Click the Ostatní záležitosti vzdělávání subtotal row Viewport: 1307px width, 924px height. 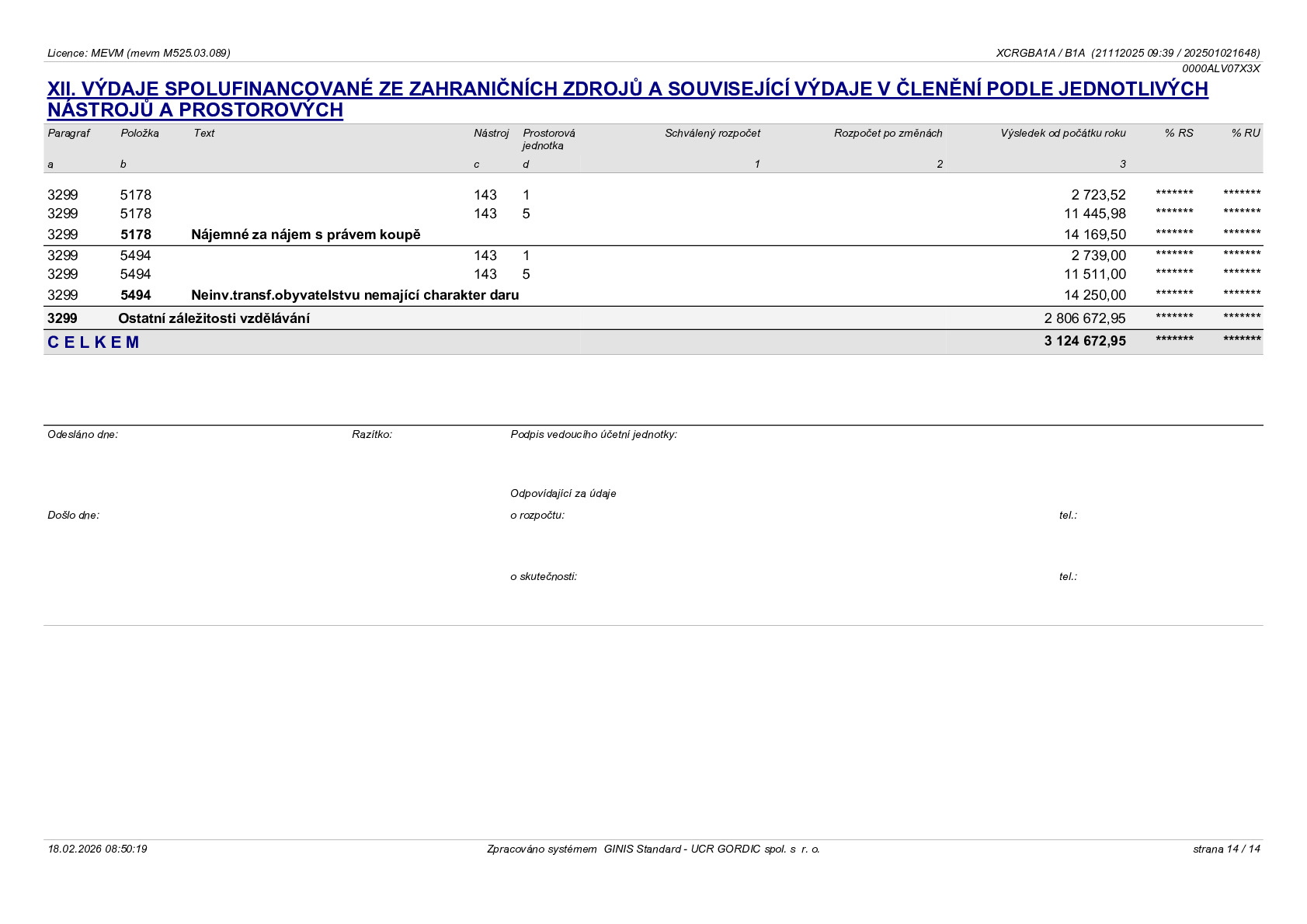coord(653,318)
